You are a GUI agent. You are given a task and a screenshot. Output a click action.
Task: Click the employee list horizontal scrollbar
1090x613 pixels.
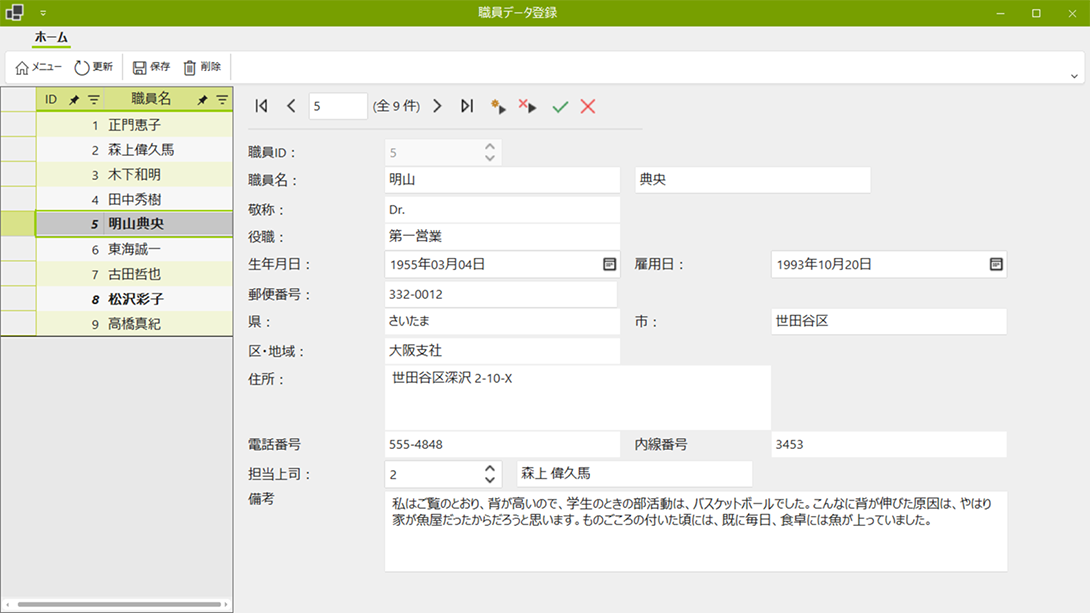[x=119, y=605]
